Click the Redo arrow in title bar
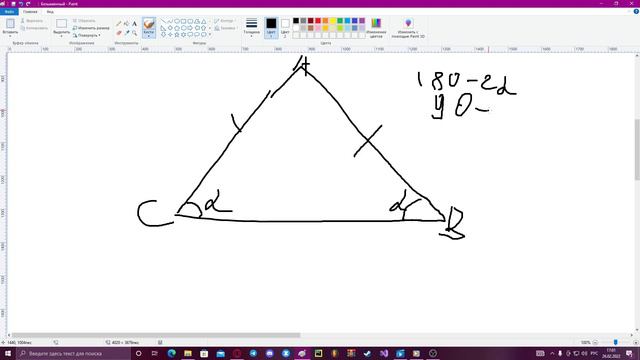Viewport: 640px width, 360px height. [x=28, y=4]
